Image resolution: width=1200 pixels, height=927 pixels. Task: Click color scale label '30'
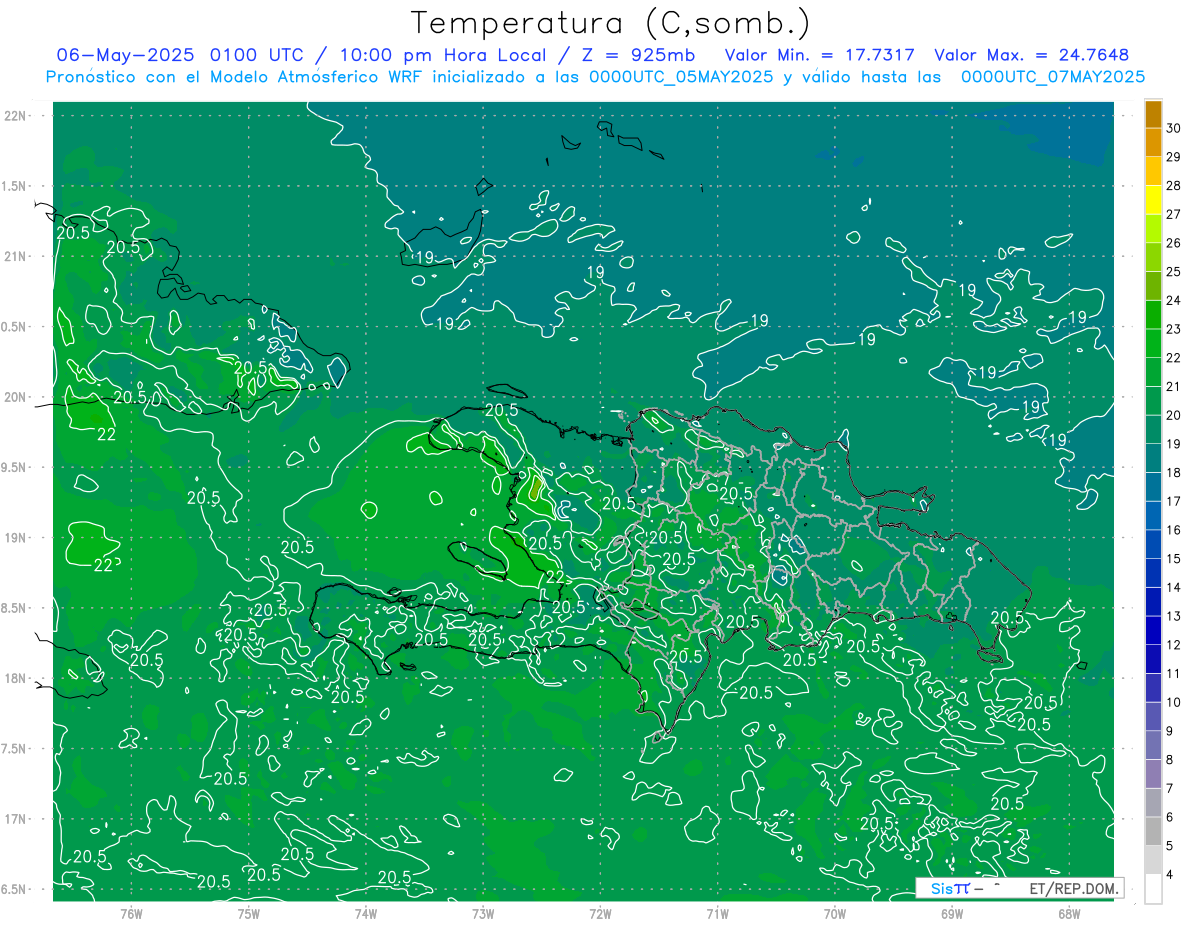(1173, 128)
